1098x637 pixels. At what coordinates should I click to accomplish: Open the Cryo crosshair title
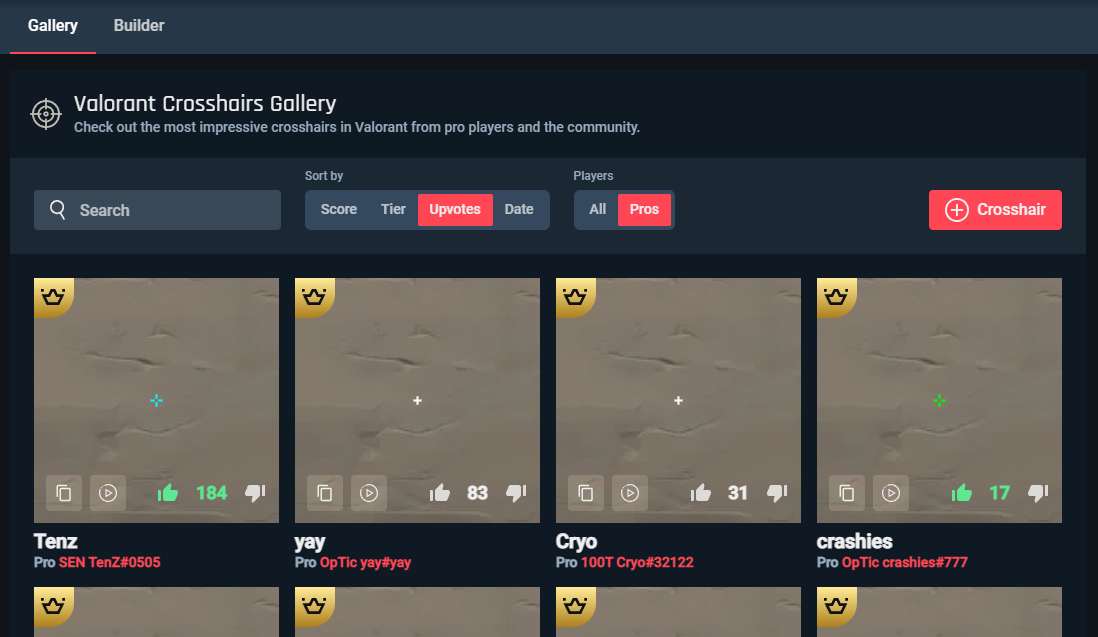(x=576, y=542)
